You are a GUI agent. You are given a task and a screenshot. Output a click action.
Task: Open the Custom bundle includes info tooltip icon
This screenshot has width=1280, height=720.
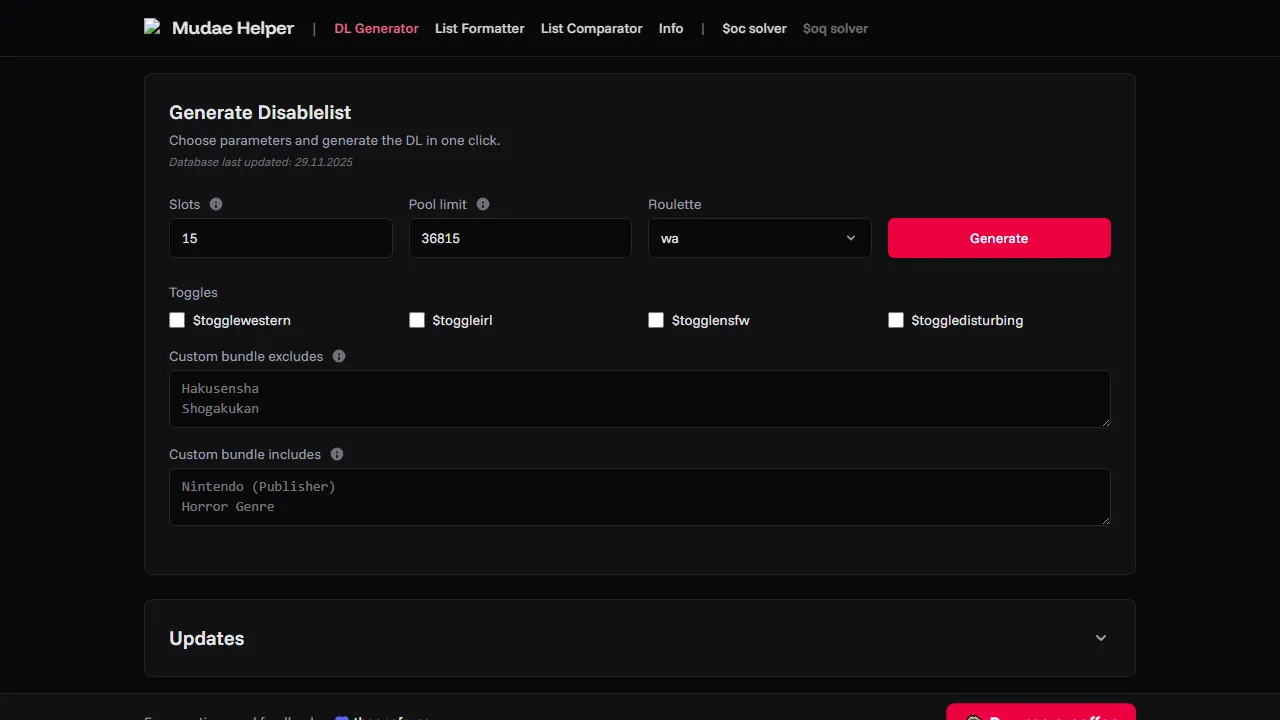tap(337, 454)
